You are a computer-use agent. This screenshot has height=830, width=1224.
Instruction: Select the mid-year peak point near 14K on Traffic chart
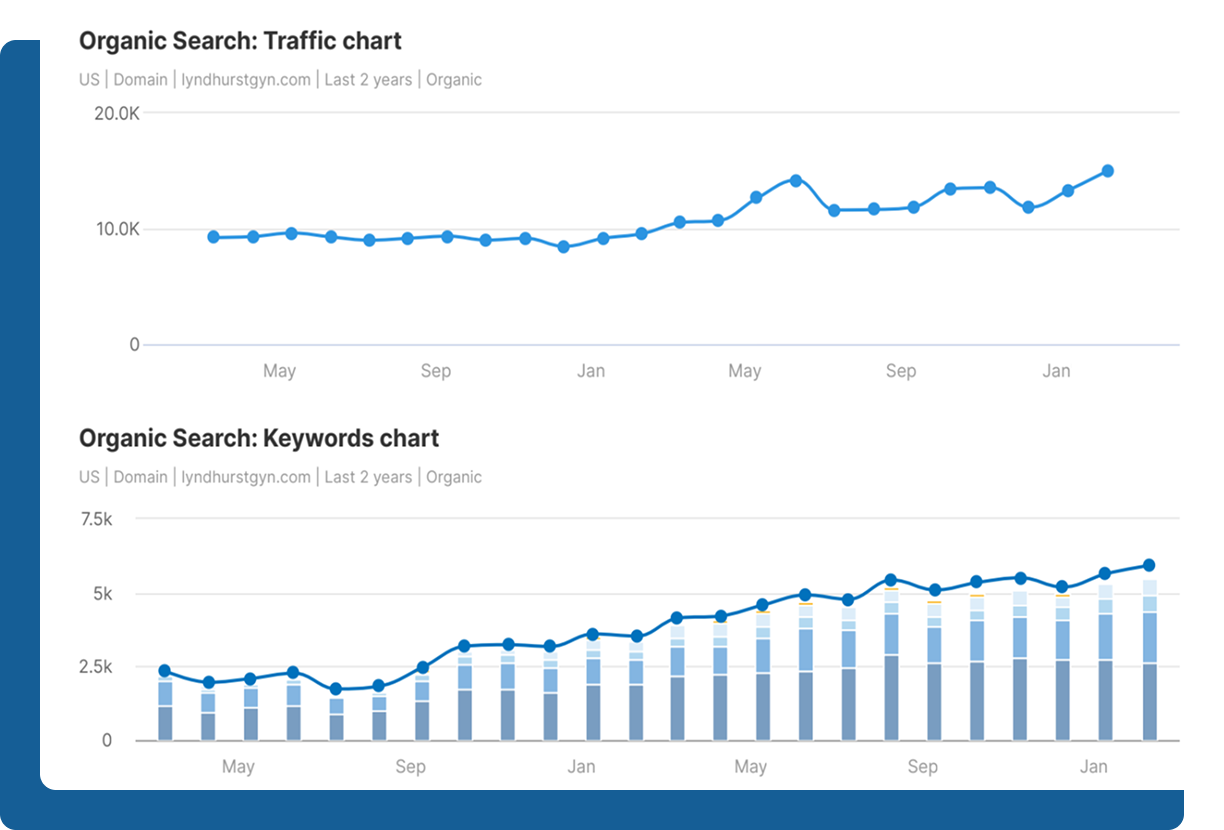(796, 181)
